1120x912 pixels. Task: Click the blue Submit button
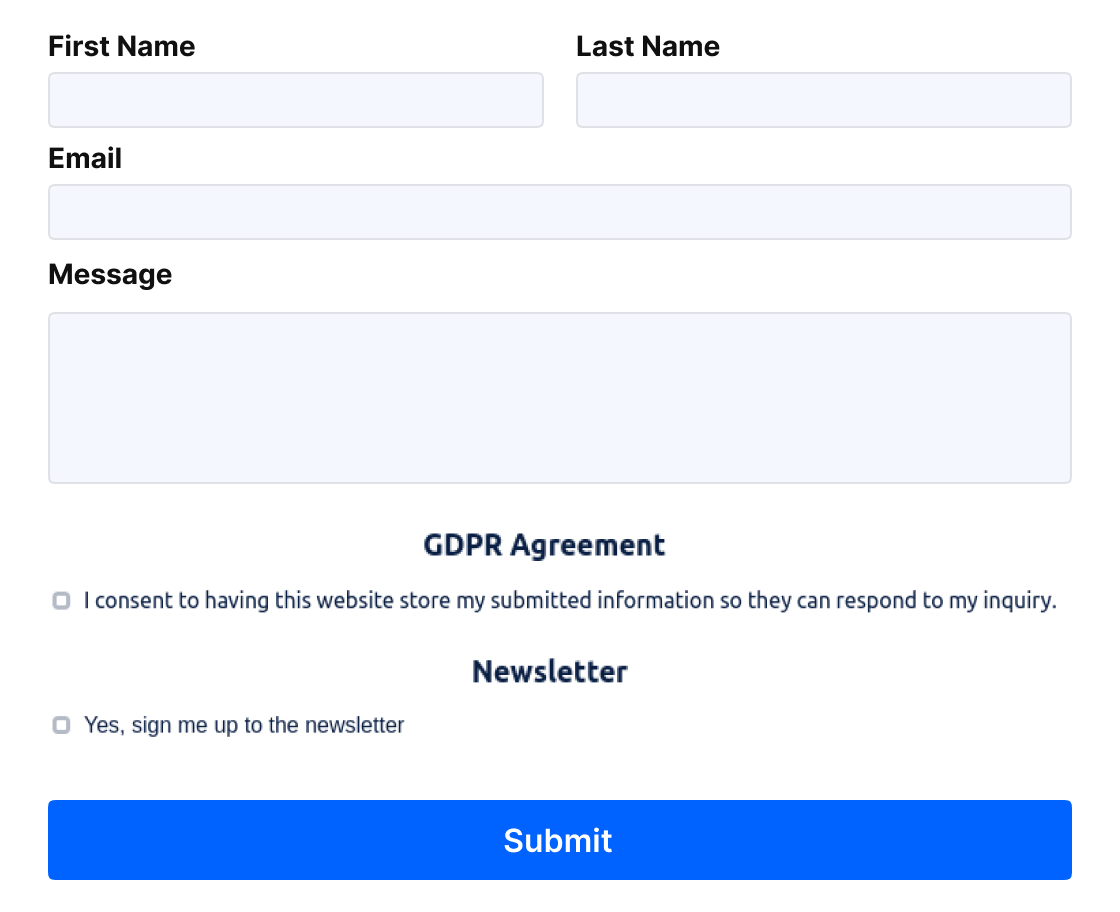pyautogui.click(x=560, y=840)
